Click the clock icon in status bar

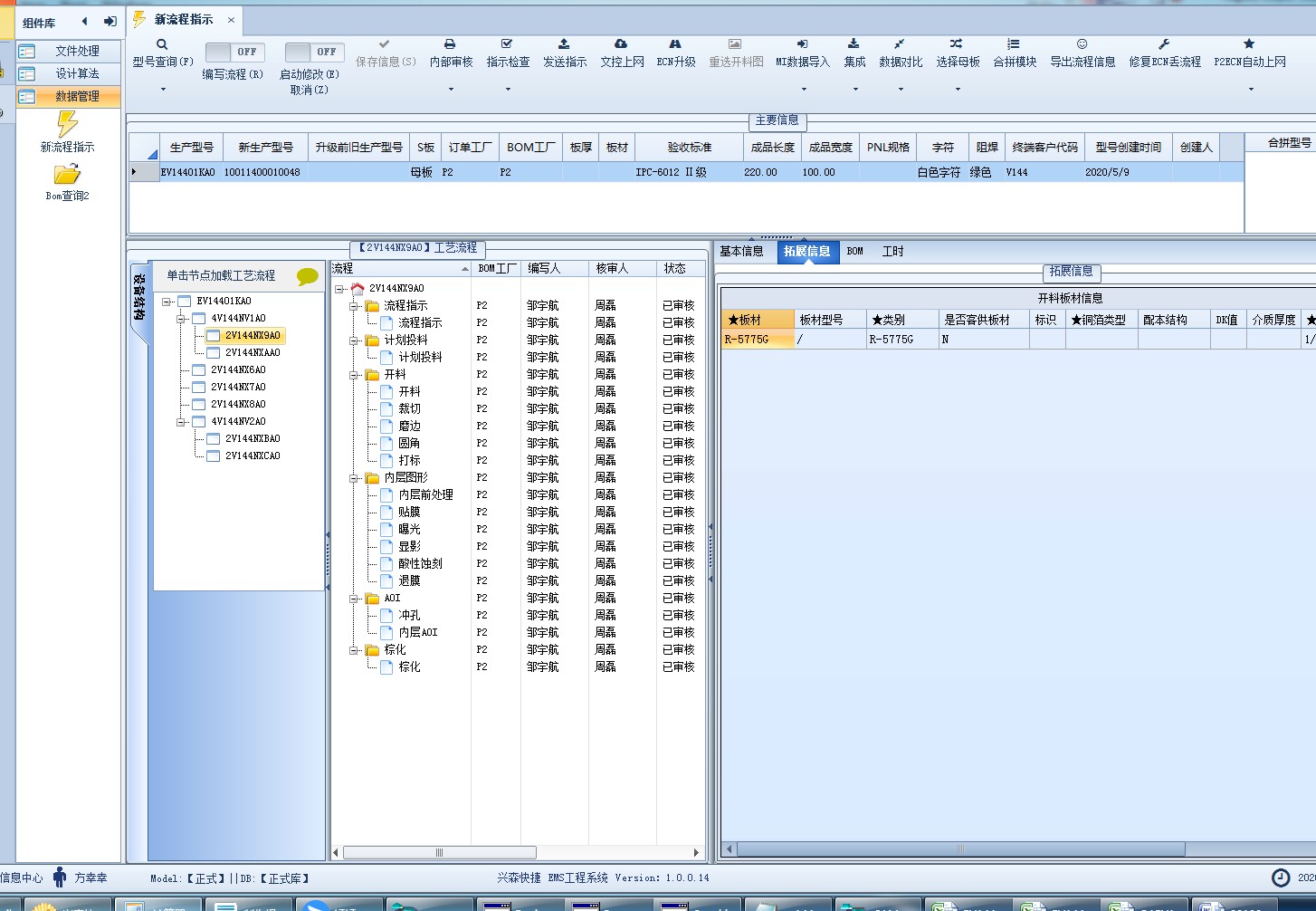point(1281,877)
